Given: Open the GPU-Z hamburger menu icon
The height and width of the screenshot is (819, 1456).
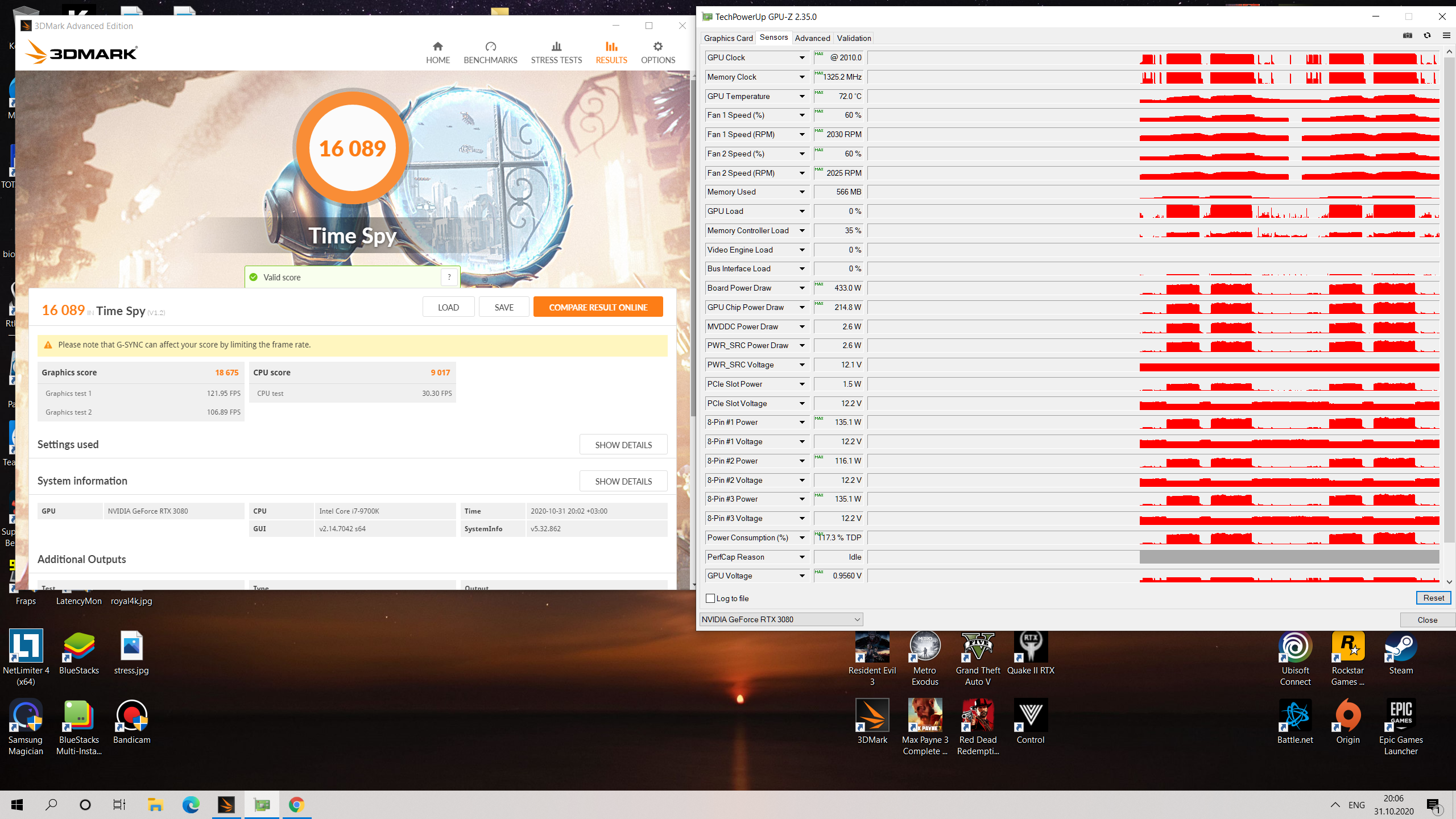Looking at the screenshot, I should click(1446, 36).
